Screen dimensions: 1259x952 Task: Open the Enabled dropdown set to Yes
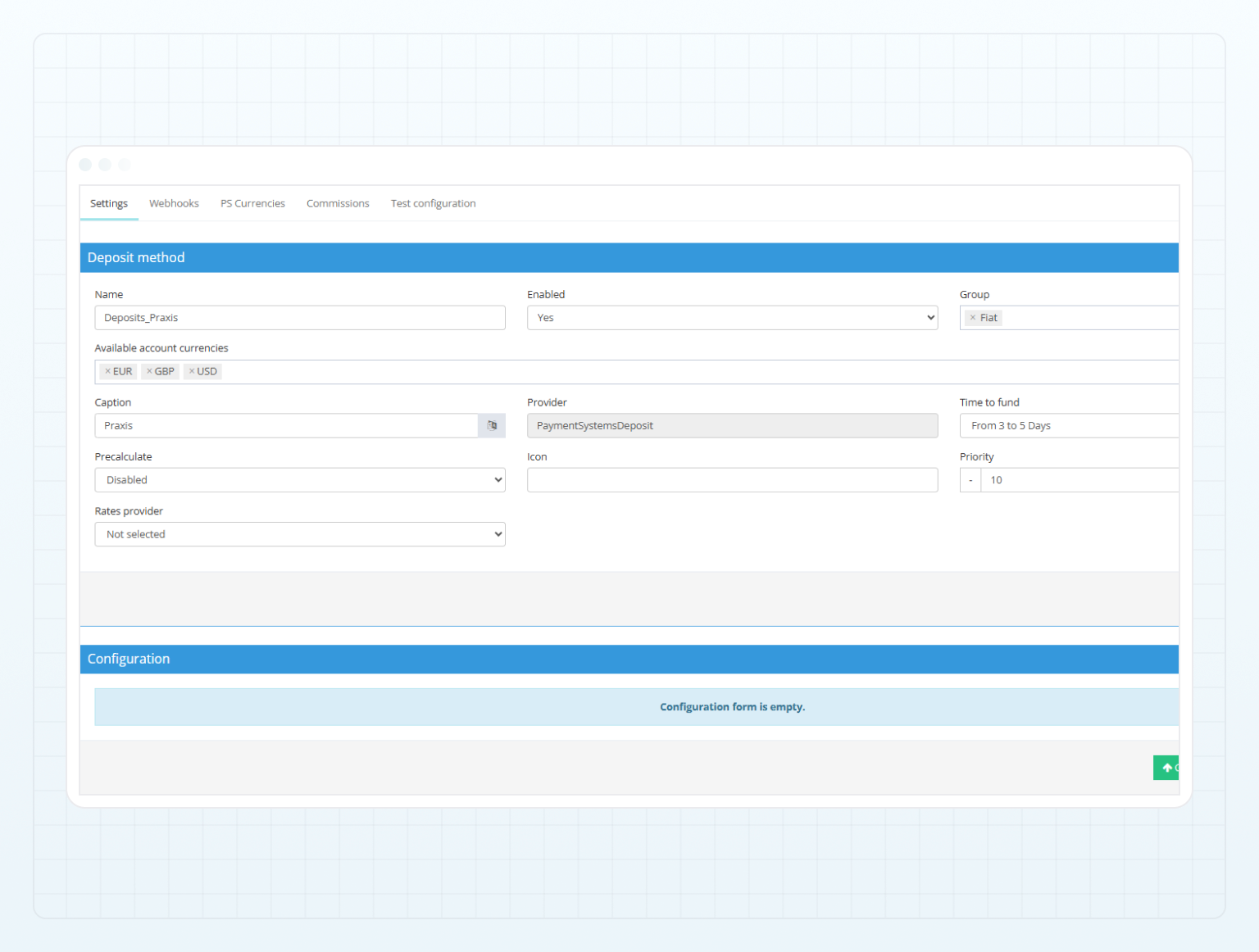pos(732,318)
